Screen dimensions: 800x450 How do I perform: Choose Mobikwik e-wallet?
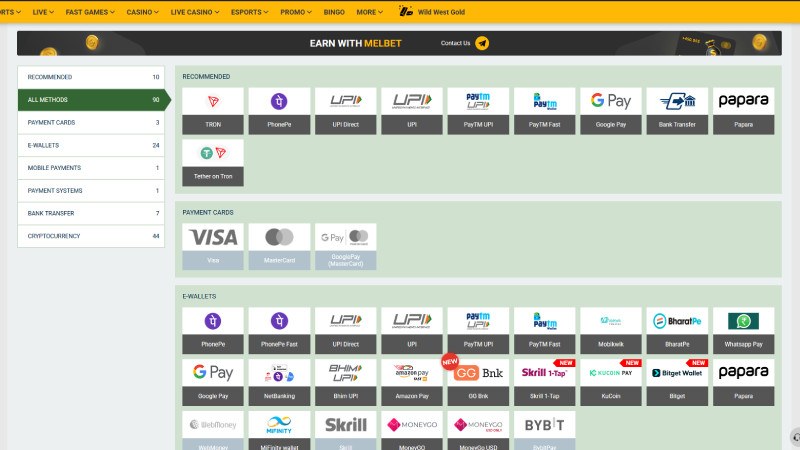coord(611,331)
